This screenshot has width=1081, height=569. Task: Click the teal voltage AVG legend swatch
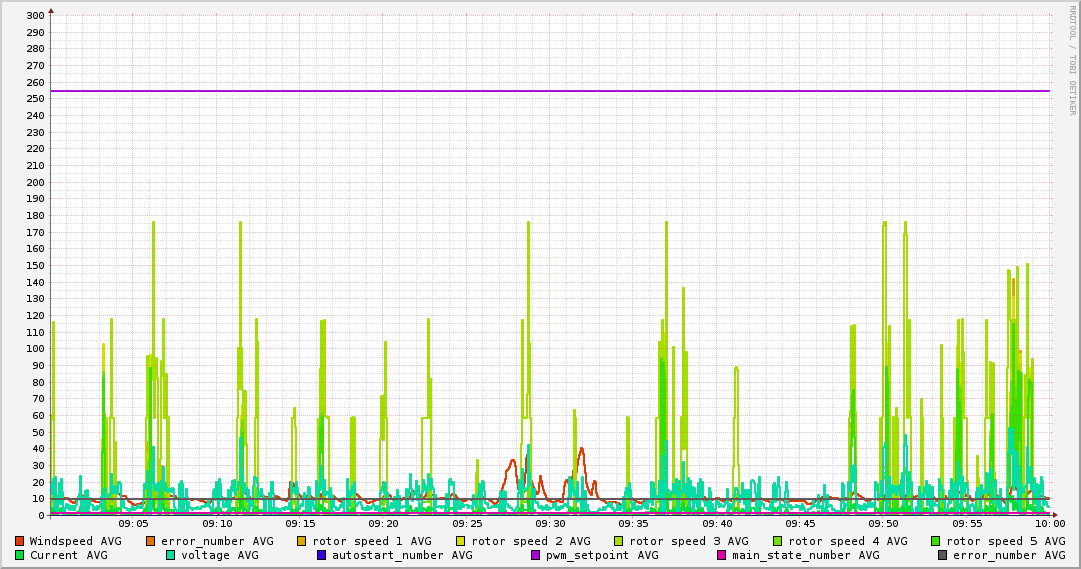171,555
